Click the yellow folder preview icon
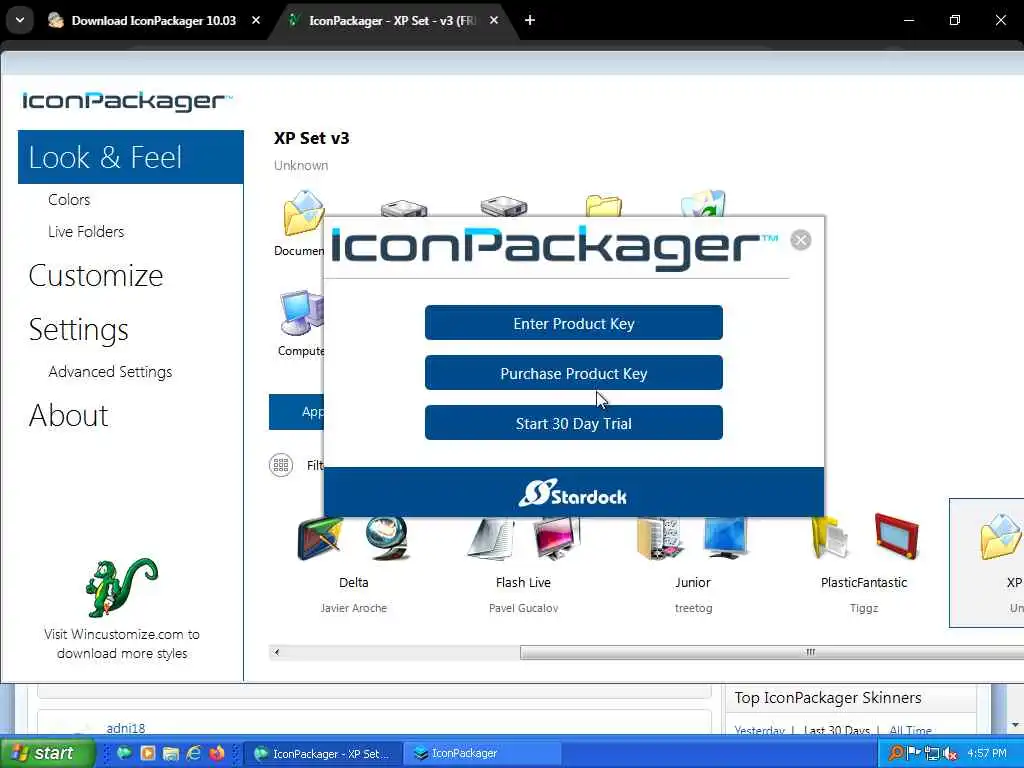This screenshot has height=768, width=1024. click(x=603, y=205)
